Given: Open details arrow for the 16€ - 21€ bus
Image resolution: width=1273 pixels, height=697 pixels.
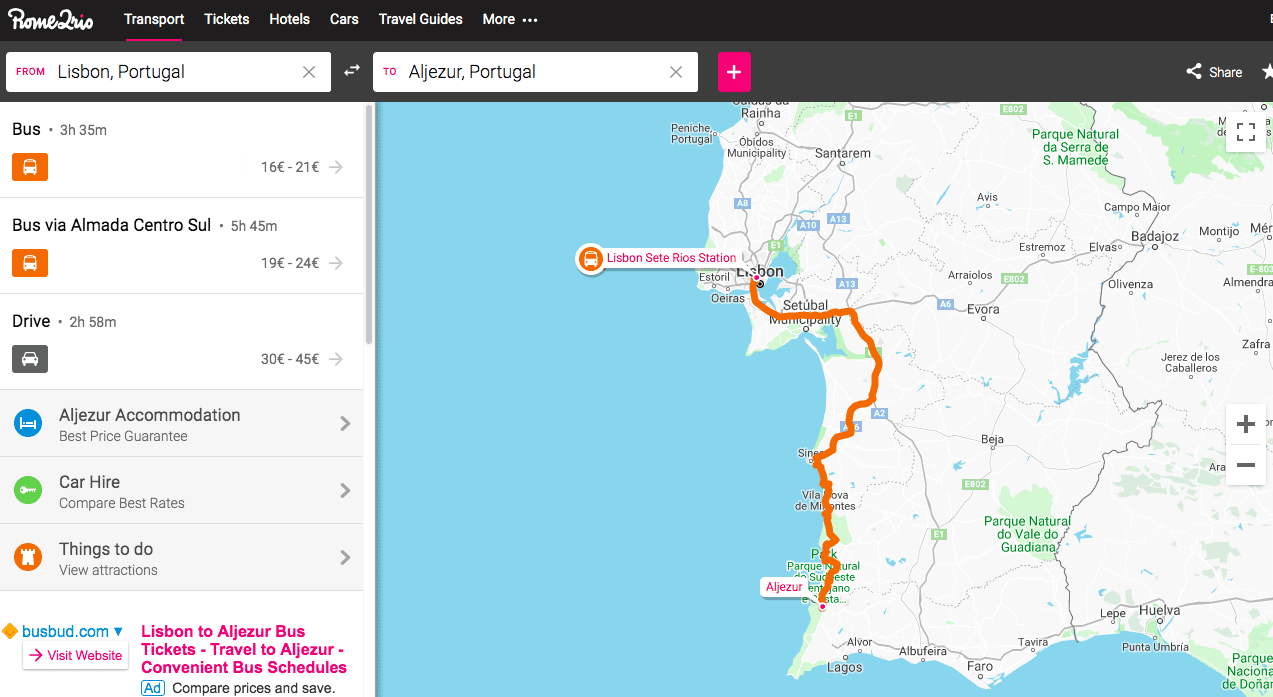Looking at the screenshot, I should click(x=336, y=167).
